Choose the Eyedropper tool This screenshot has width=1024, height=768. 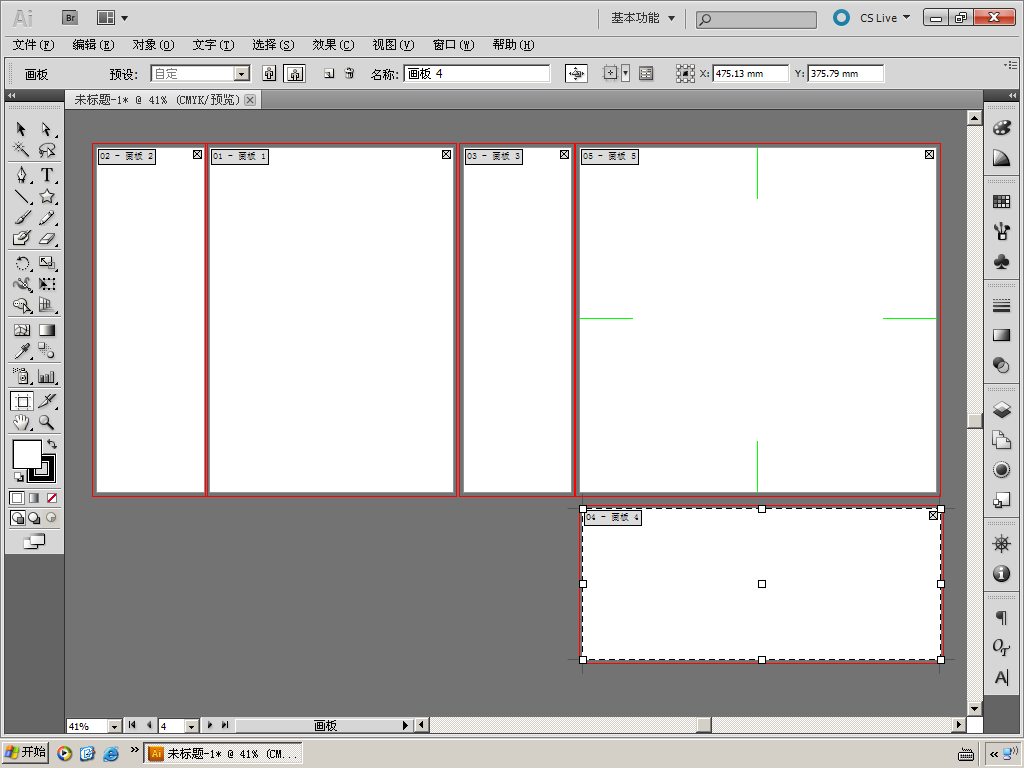click(x=21, y=351)
